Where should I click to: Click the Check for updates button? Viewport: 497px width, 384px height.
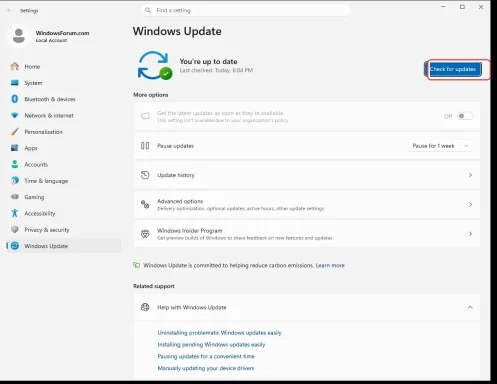coord(454,69)
